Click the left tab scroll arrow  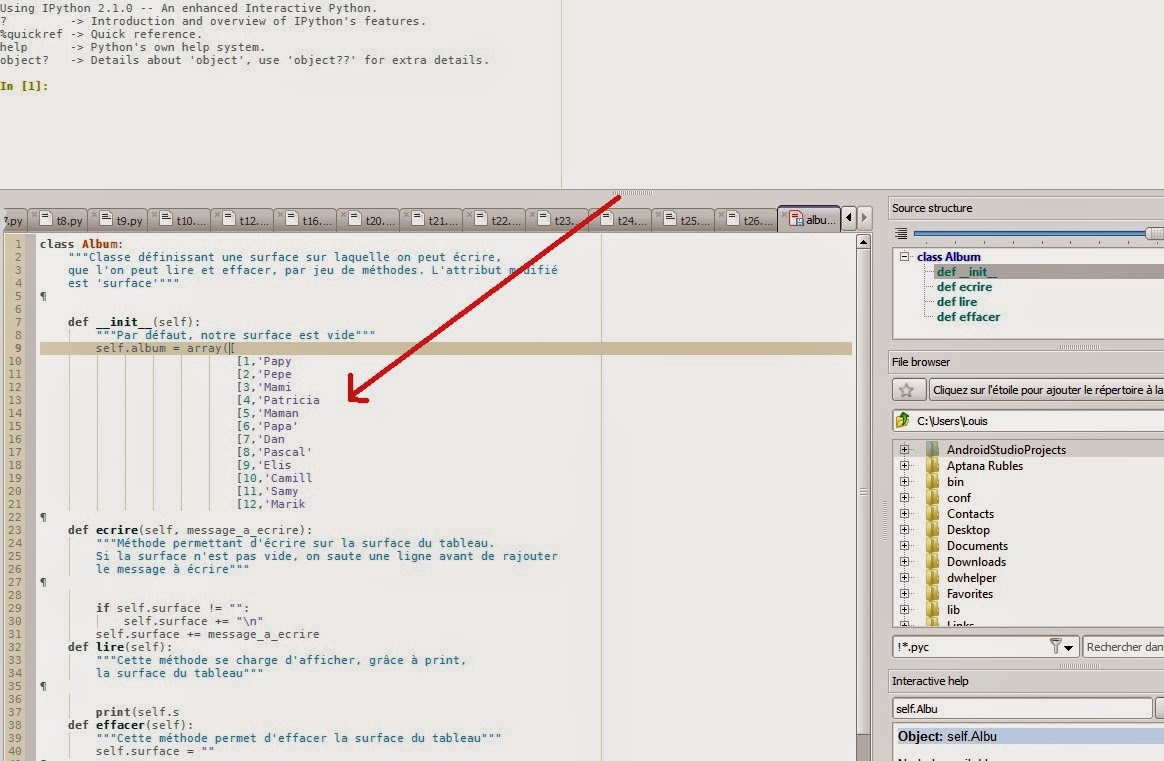(849, 218)
